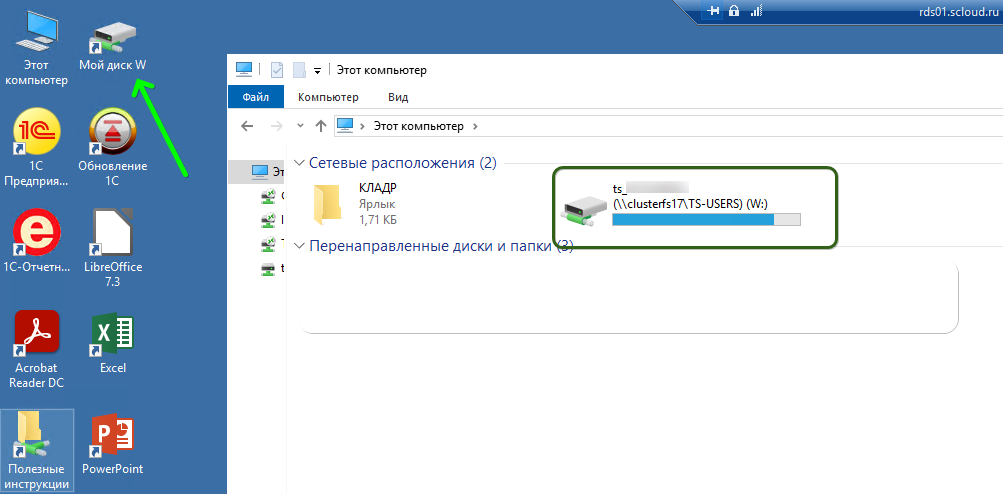Go back in Explorer navigation
This screenshot has height=494, width=1003.
point(247,126)
